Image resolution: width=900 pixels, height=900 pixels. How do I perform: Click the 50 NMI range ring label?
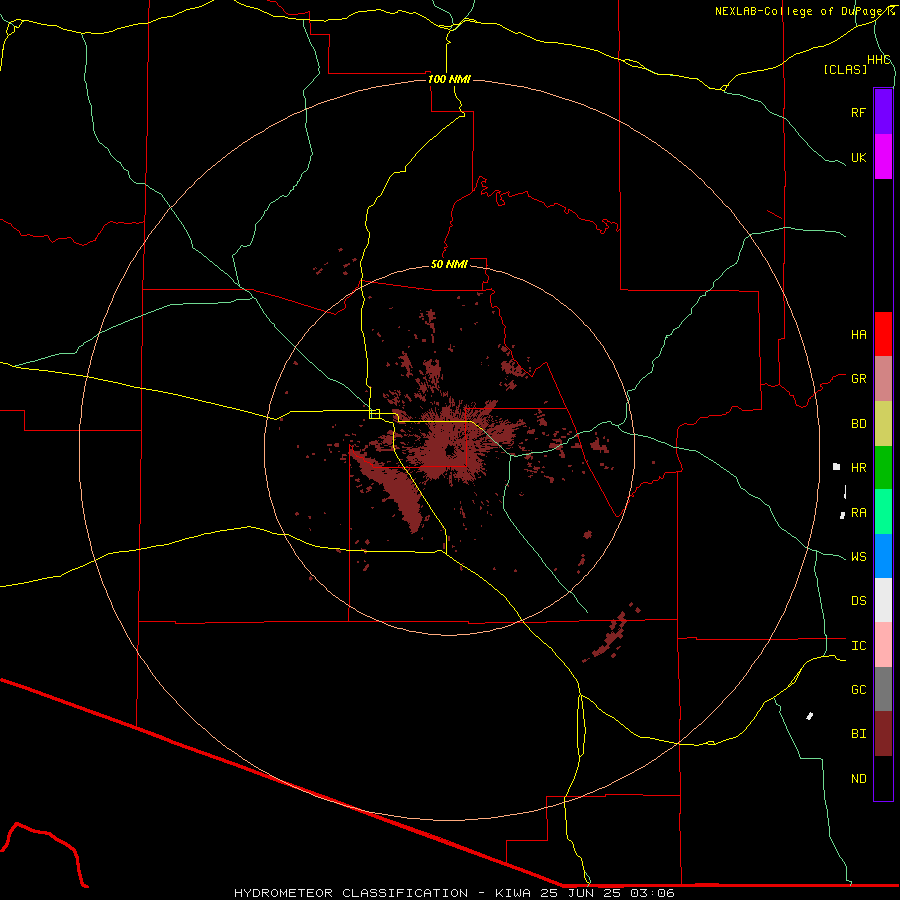coord(449,264)
